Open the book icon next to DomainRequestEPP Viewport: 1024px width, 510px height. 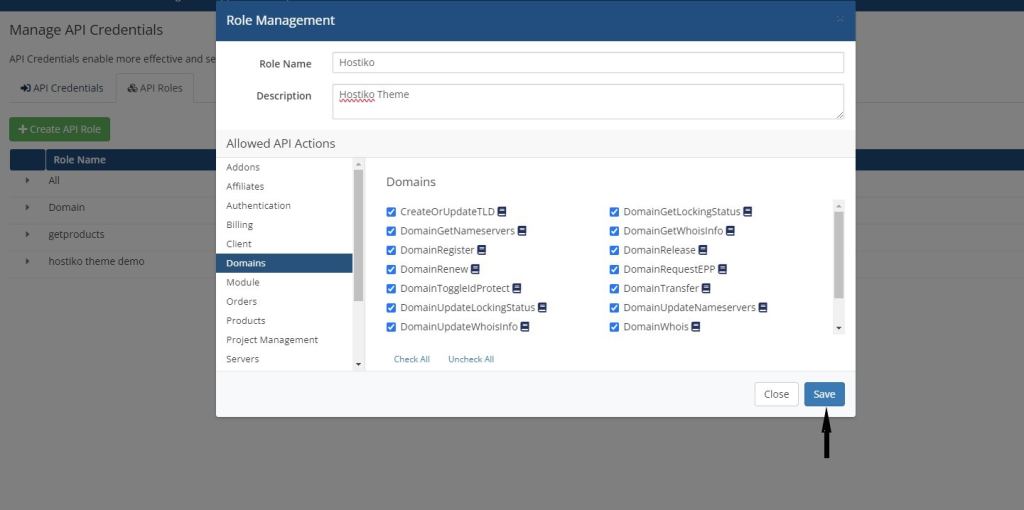(722, 269)
